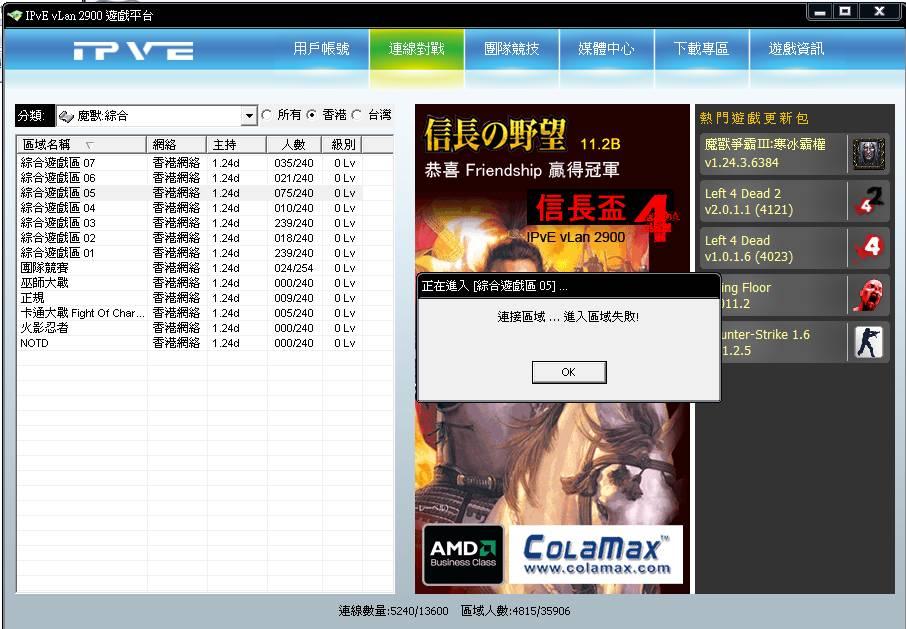Sort by 人數 column header
The image size is (906, 629).
[x=294, y=144]
